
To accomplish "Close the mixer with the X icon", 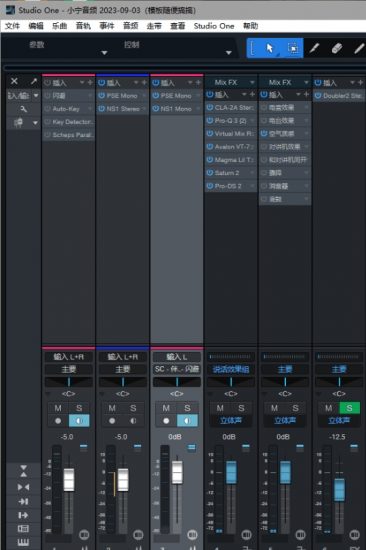I will [14, 81].
